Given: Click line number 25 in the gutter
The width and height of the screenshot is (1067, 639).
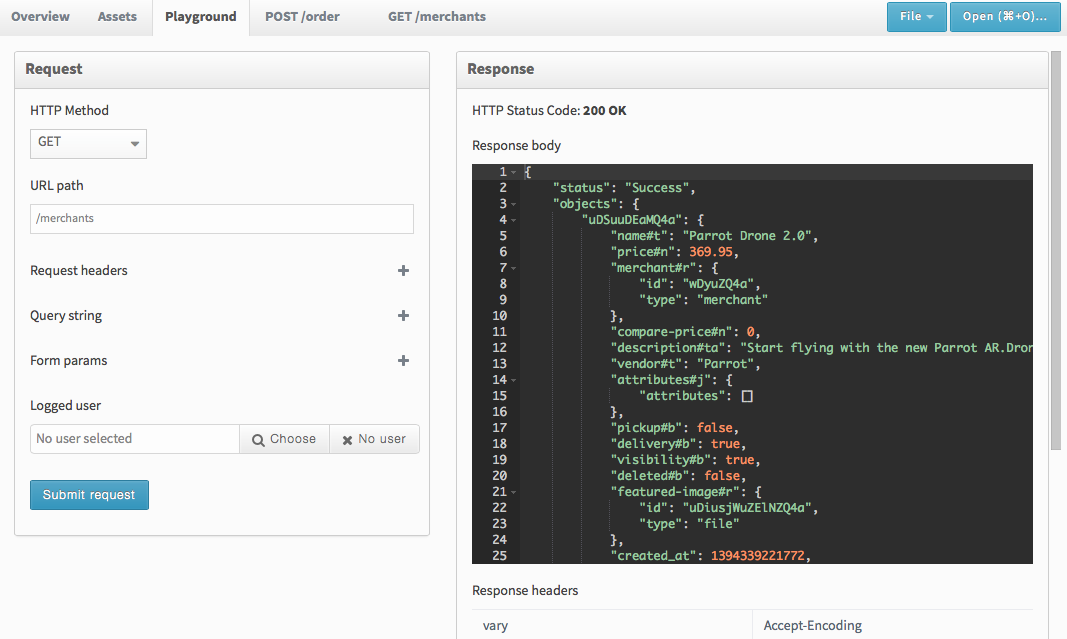Looking at the screenshot, I should (499, 556).
